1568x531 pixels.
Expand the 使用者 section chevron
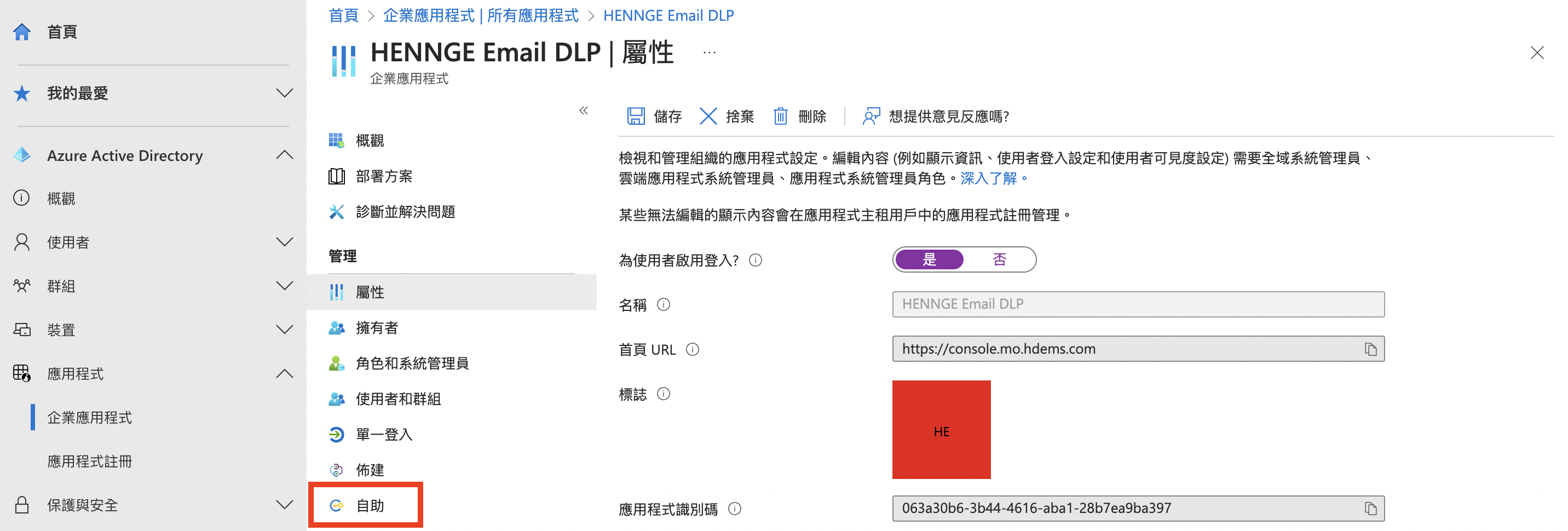point(284,242)
